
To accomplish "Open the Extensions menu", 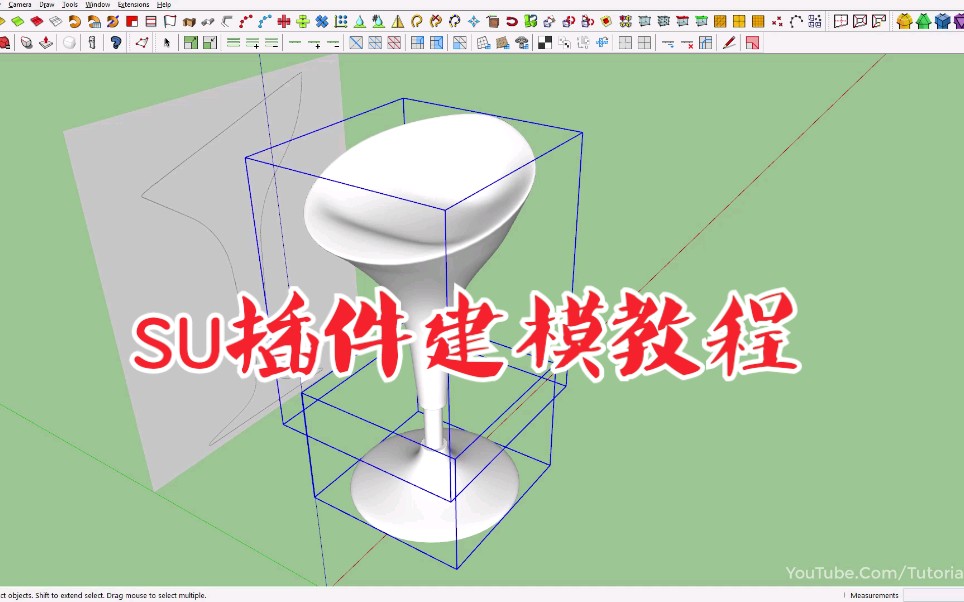I will click(x=132, y=4).
